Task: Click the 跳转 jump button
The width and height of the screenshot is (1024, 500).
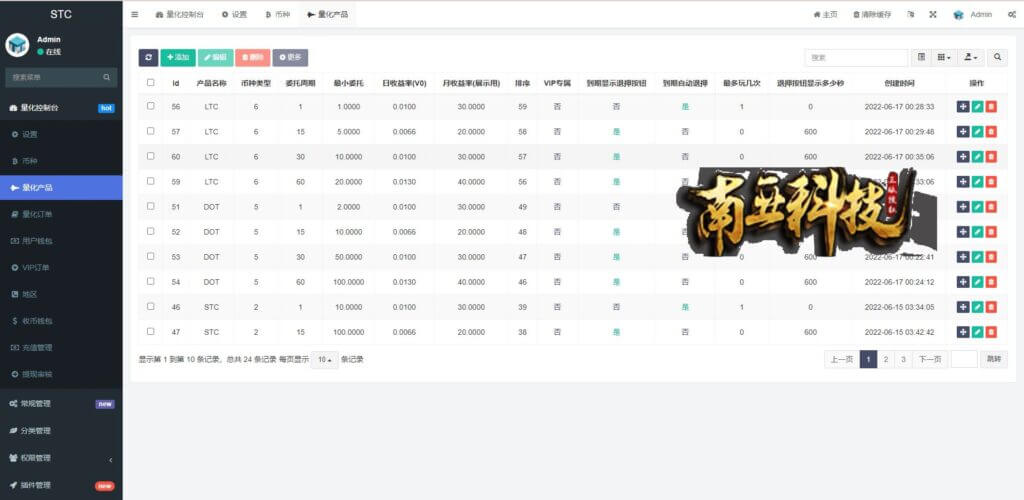Action: (993, 359)
